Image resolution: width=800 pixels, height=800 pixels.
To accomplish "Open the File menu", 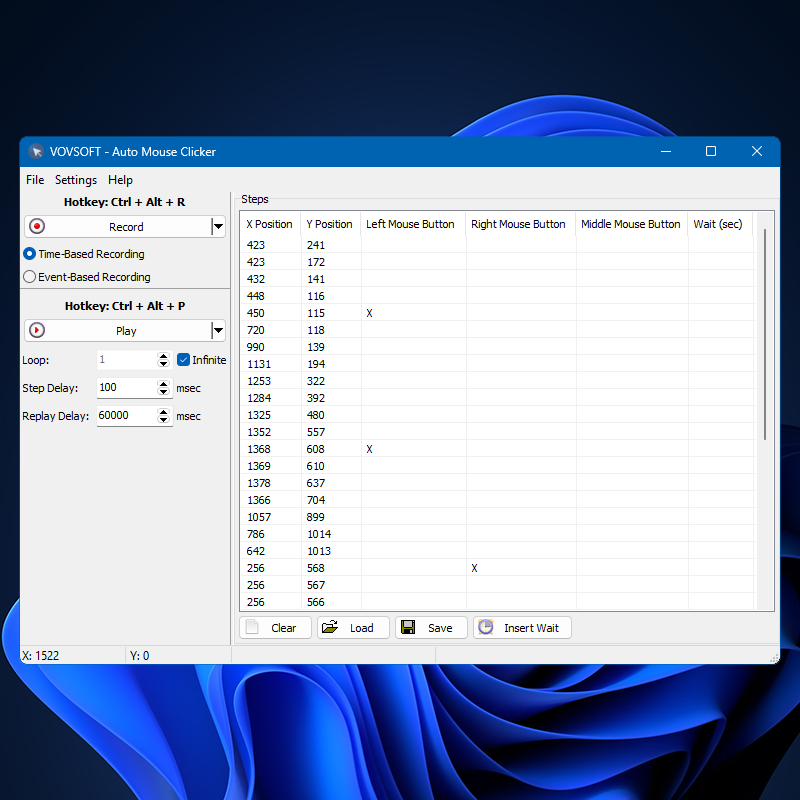I will 35,180.
